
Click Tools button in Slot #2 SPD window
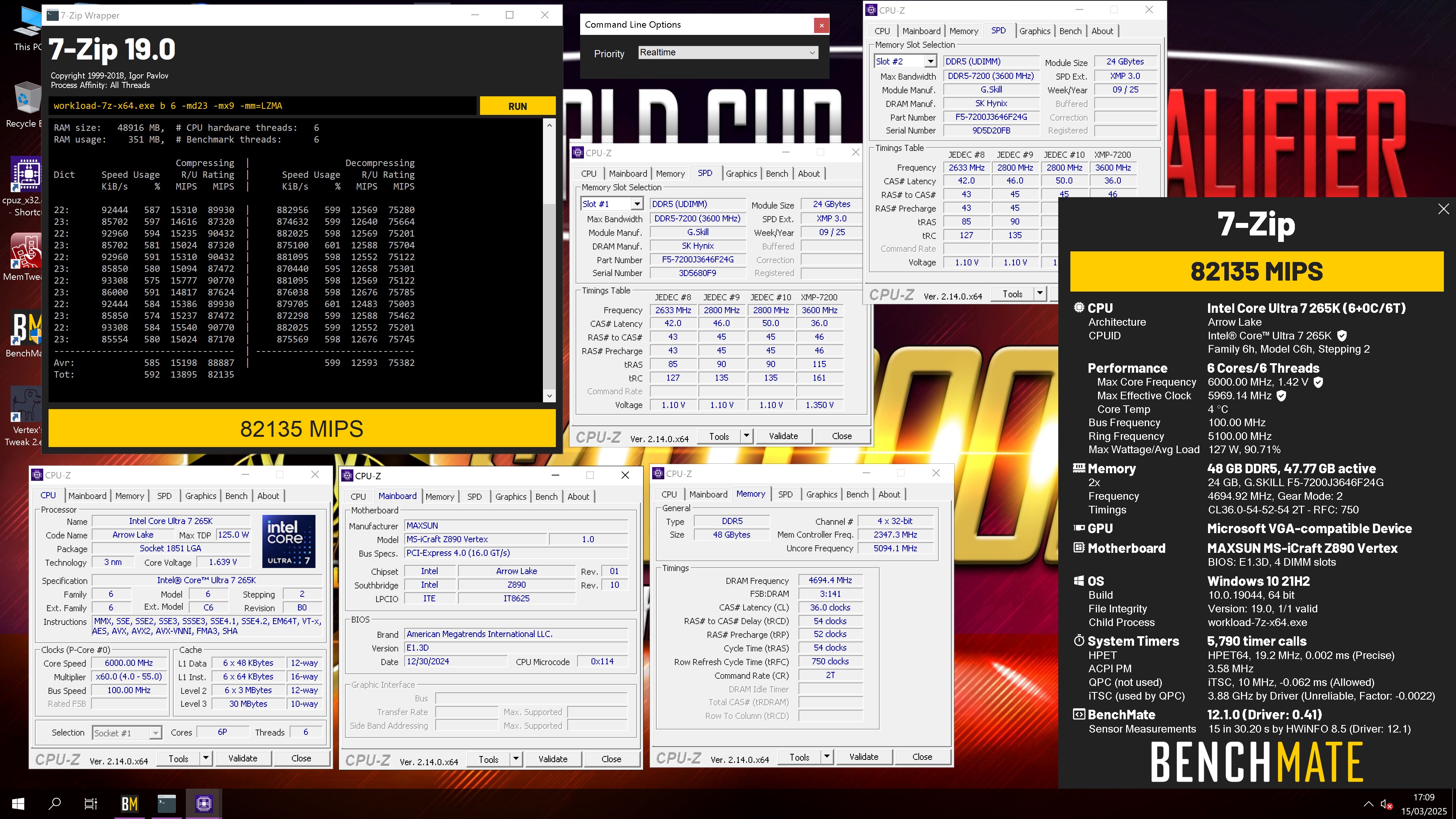1012,293
